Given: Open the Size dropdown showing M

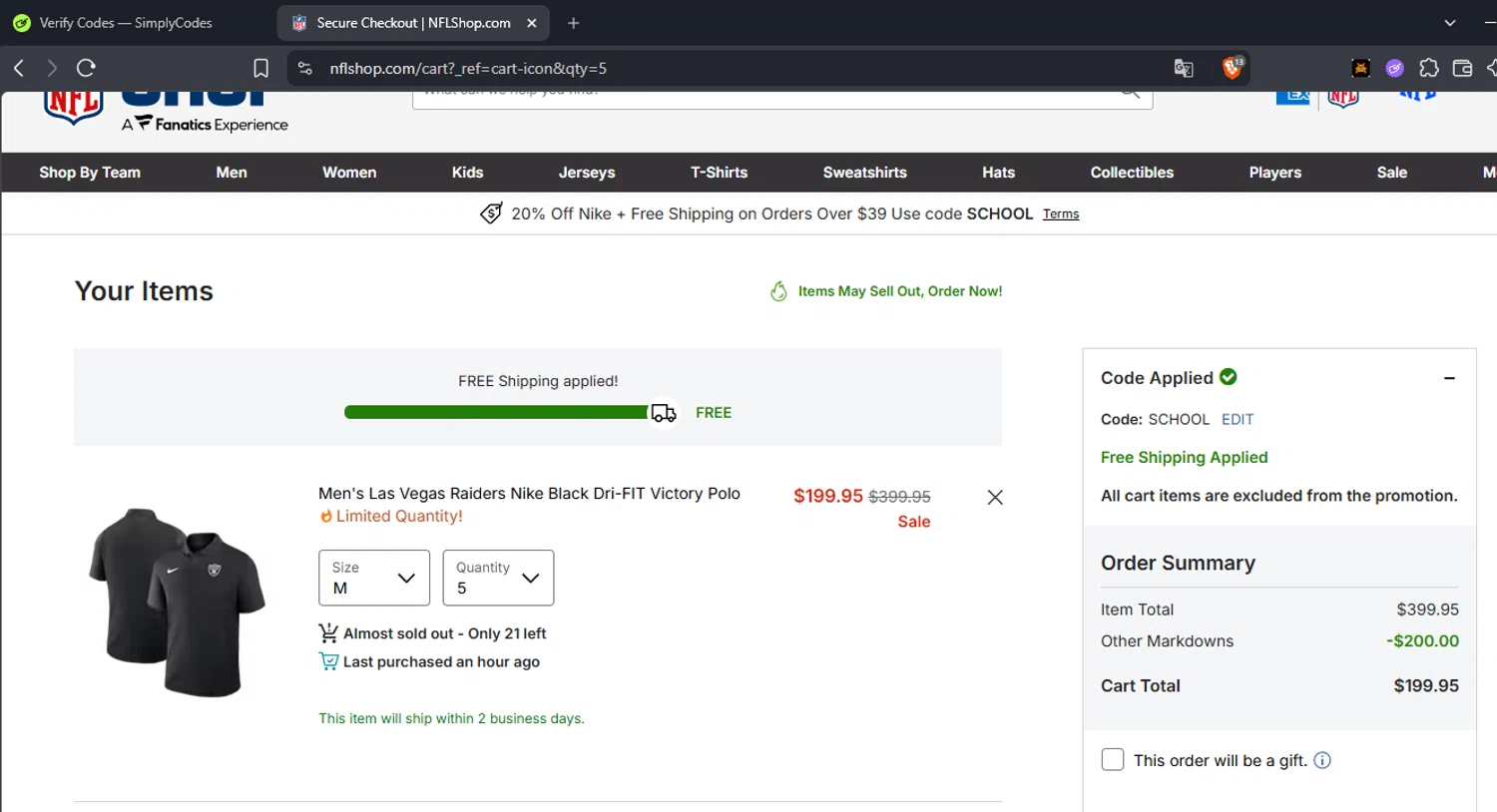Looking at the screenshot, I should (x=374, y=578).
